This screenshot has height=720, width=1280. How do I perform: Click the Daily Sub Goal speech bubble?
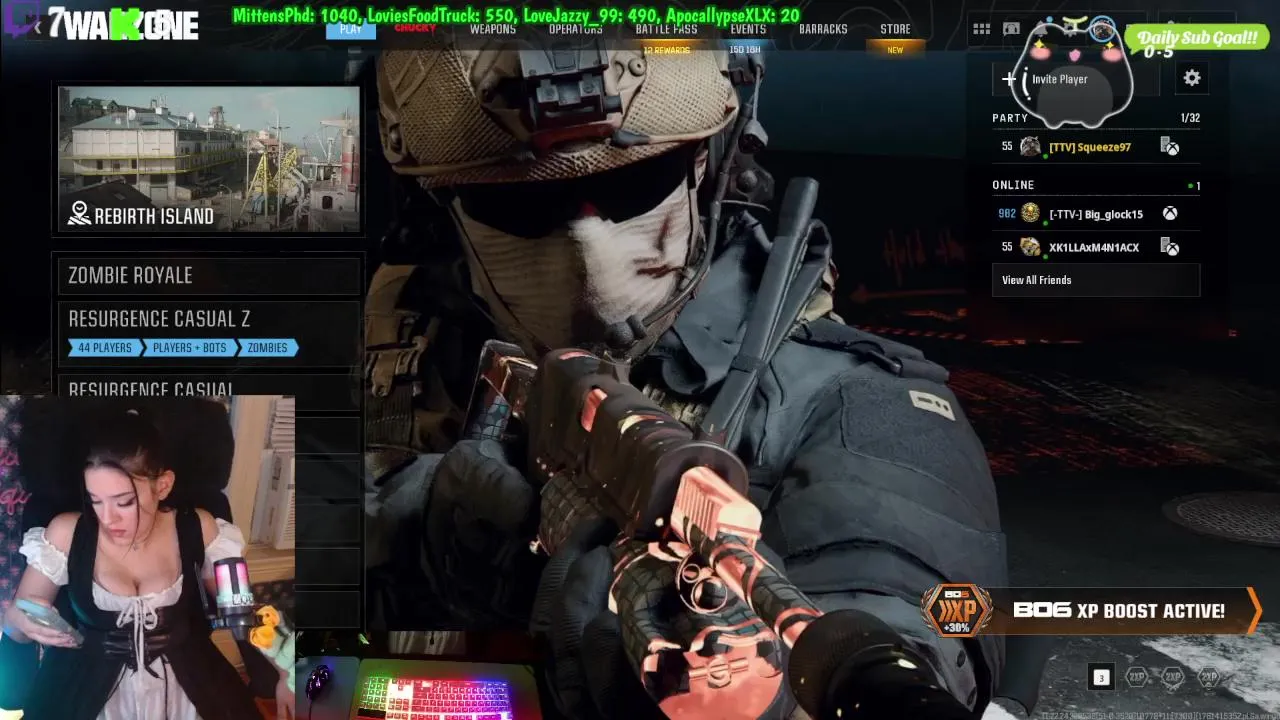coord(1196,39)
